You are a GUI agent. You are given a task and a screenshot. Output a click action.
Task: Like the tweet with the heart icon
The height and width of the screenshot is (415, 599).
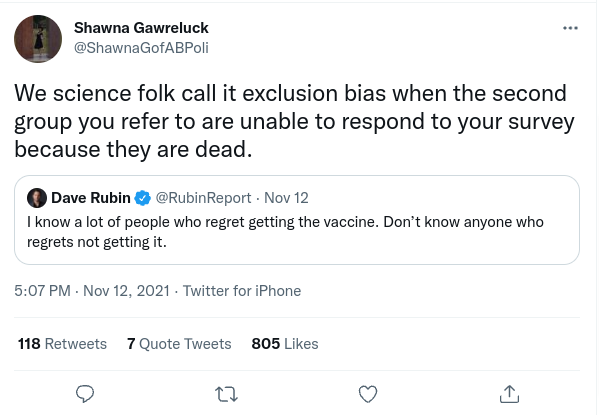[x=368, y=394]
